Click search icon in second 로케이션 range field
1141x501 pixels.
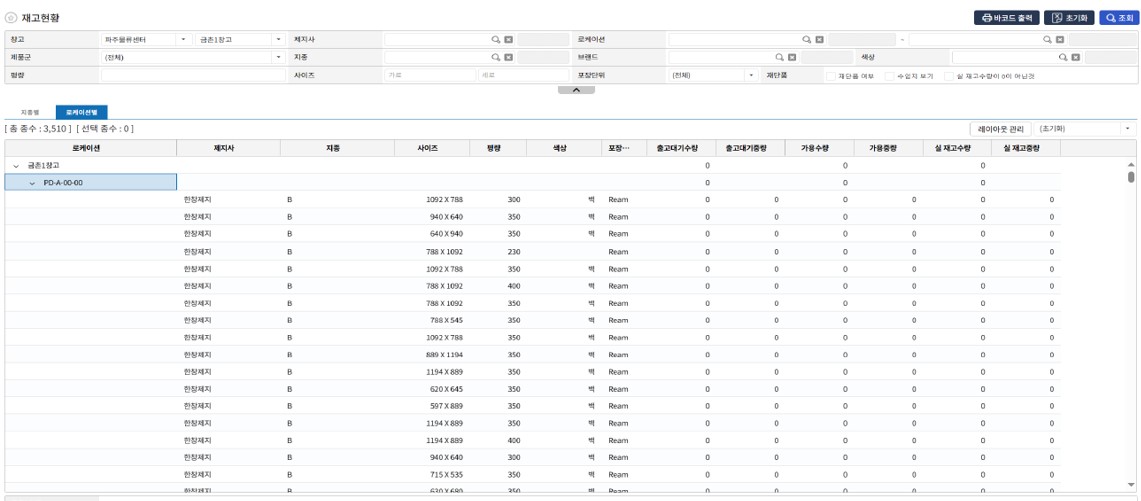[1047, 39]
